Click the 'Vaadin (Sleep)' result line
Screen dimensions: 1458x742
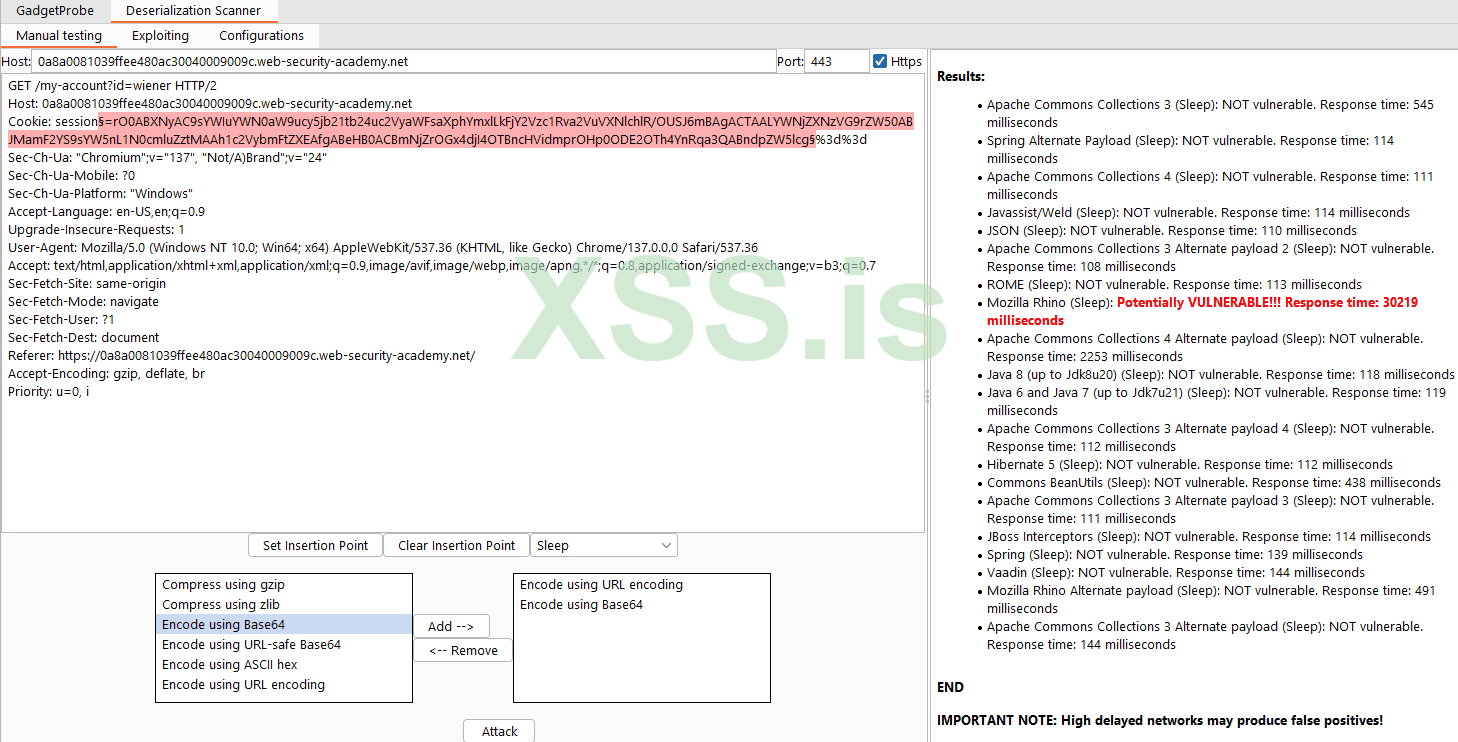click(x=1176, y=572)
